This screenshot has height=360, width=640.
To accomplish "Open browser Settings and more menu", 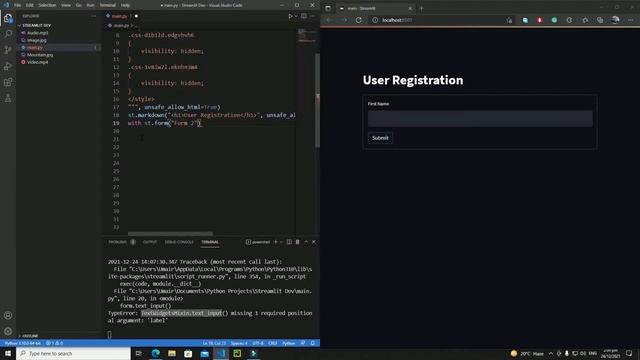I will (631, 20).
